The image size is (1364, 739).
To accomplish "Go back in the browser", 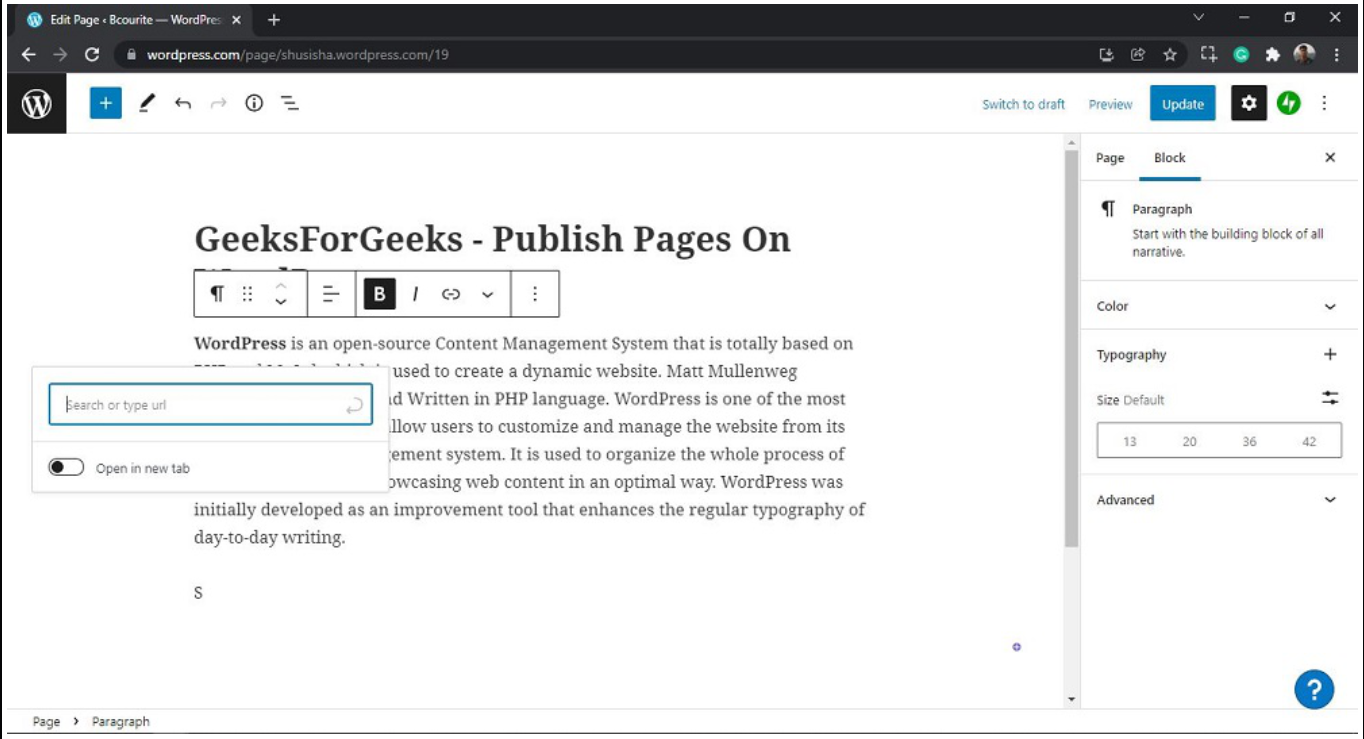I will point(28,55).
